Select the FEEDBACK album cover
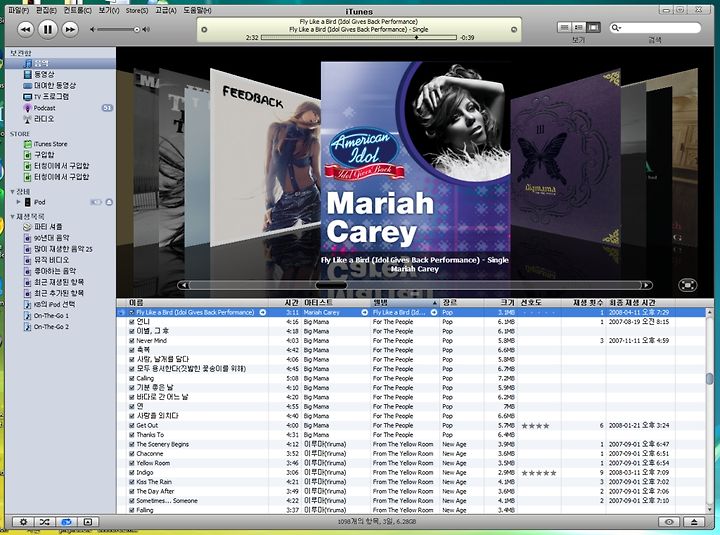Screen dimensions: 720x535 coord(265,156)
